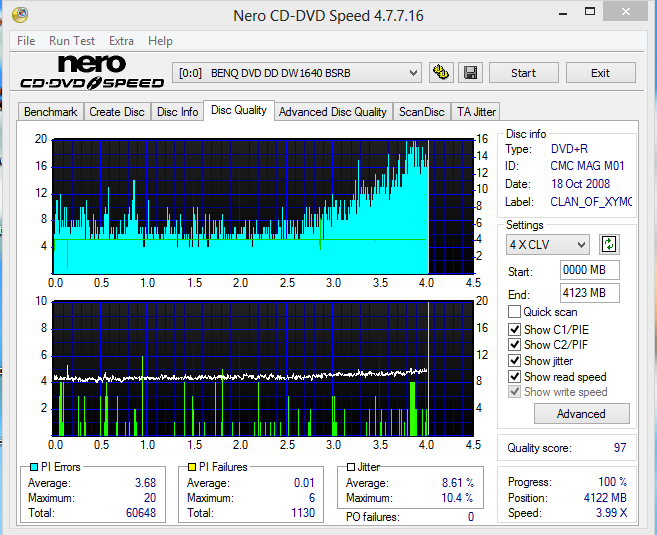Click the Position value 4122 MB
This screenshot has height=535, width=657.
605,498
